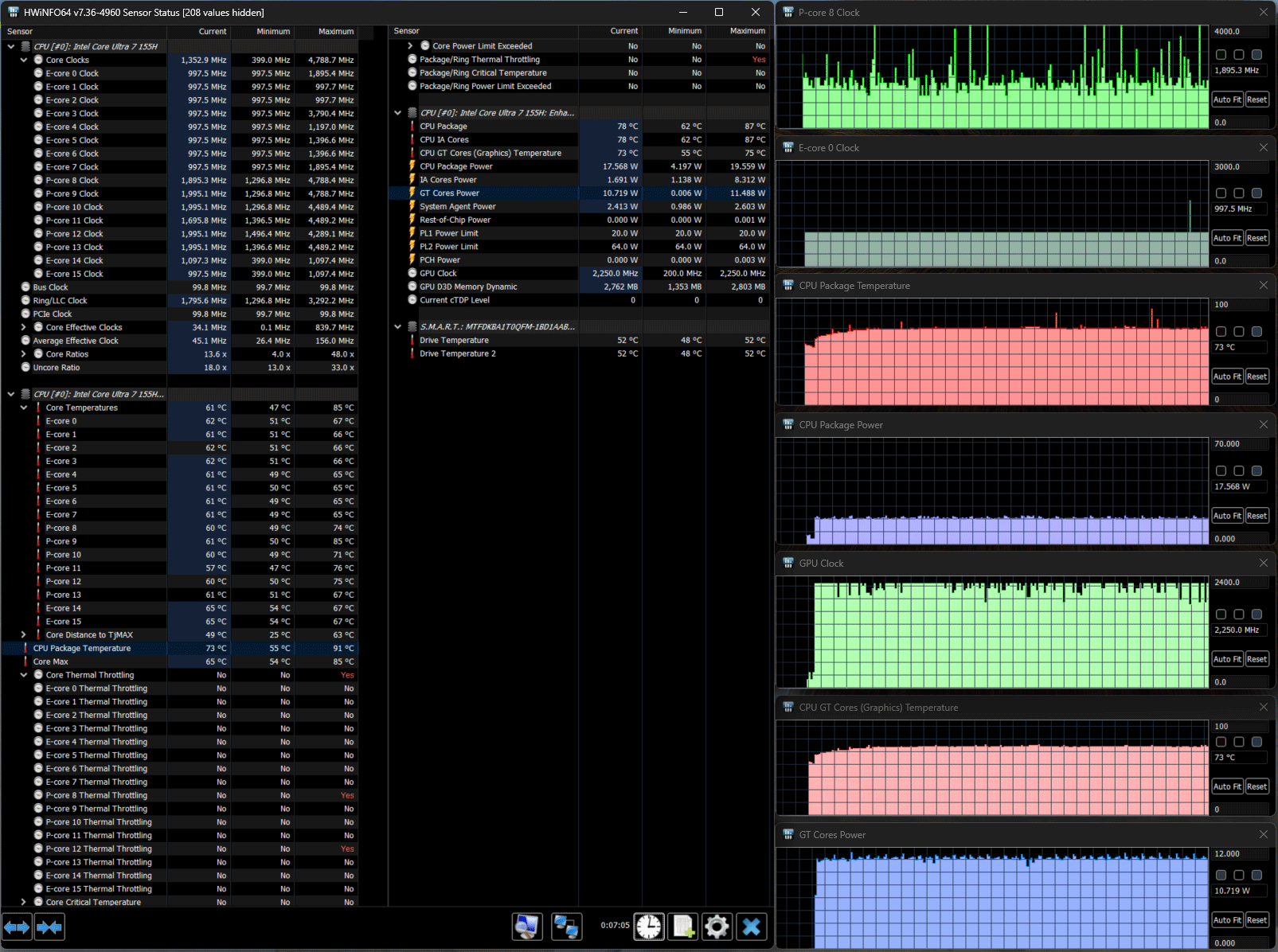Click the clock icon beside the 0:07:05 timer

649,927
